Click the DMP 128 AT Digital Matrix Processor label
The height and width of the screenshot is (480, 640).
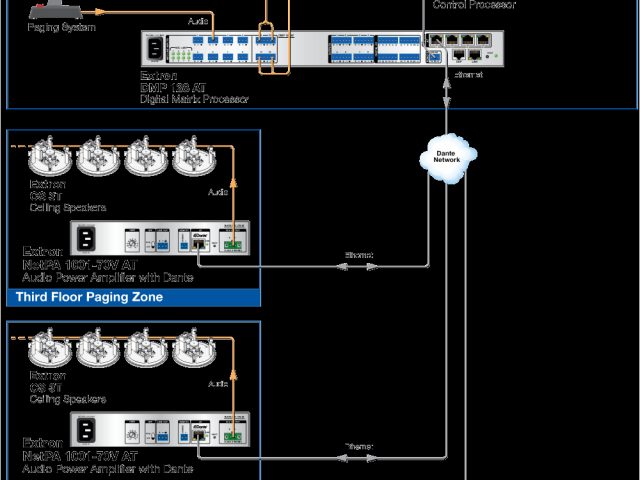click(194, 89)
